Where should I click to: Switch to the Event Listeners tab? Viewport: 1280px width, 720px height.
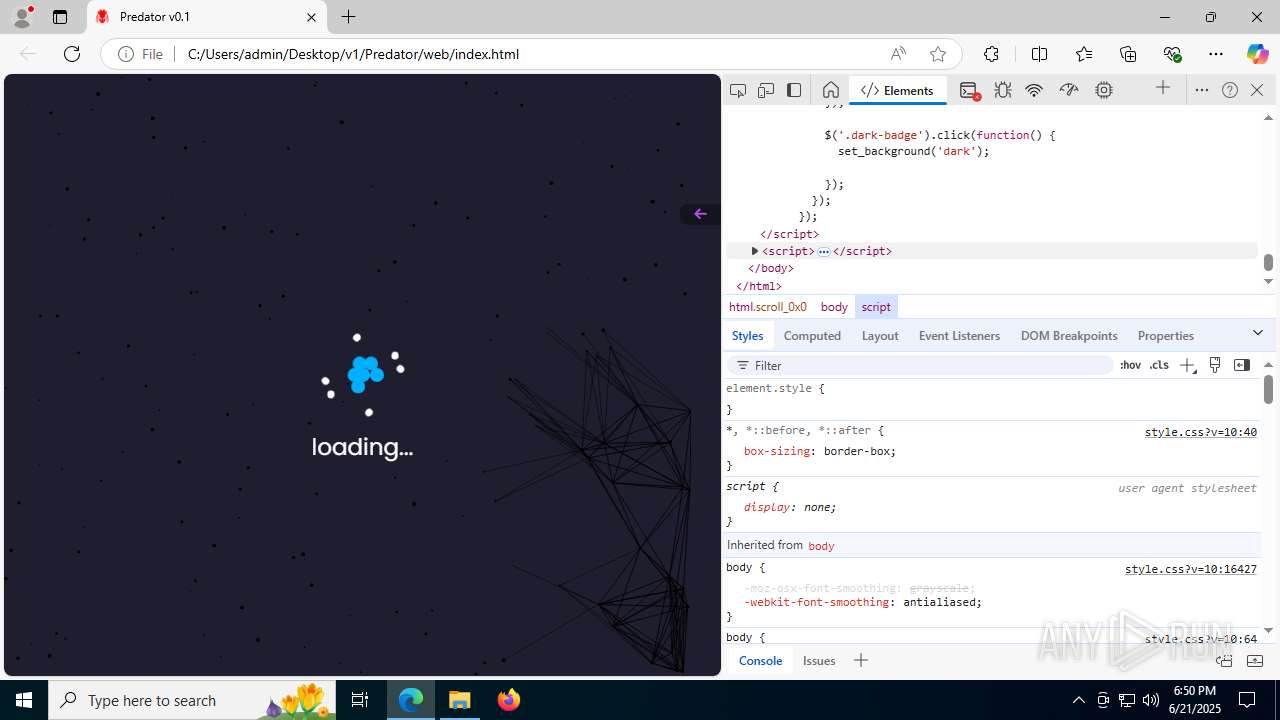(x=959, y=336)
